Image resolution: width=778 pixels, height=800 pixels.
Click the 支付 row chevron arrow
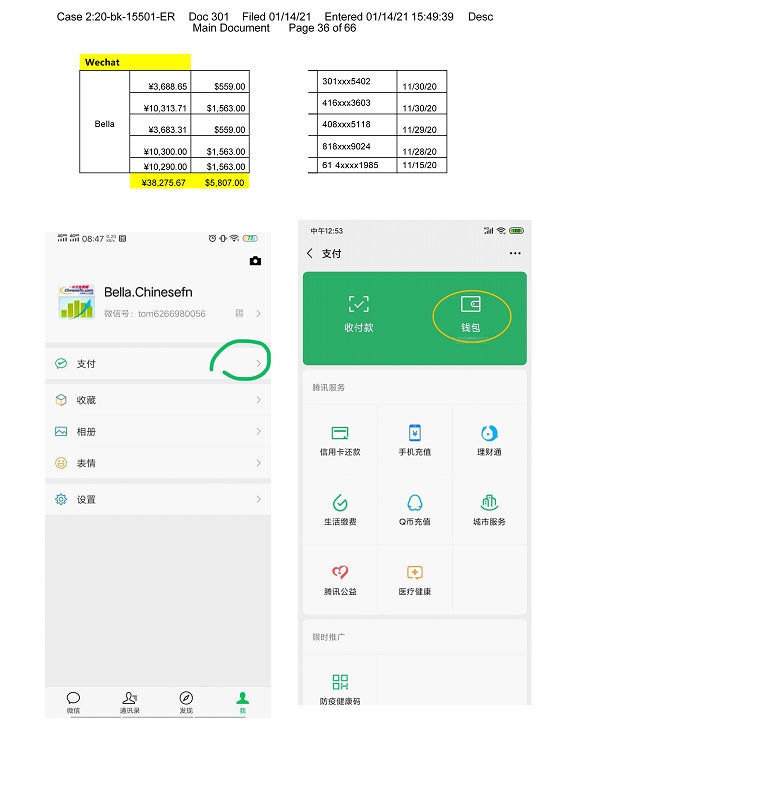click(258, 363)
